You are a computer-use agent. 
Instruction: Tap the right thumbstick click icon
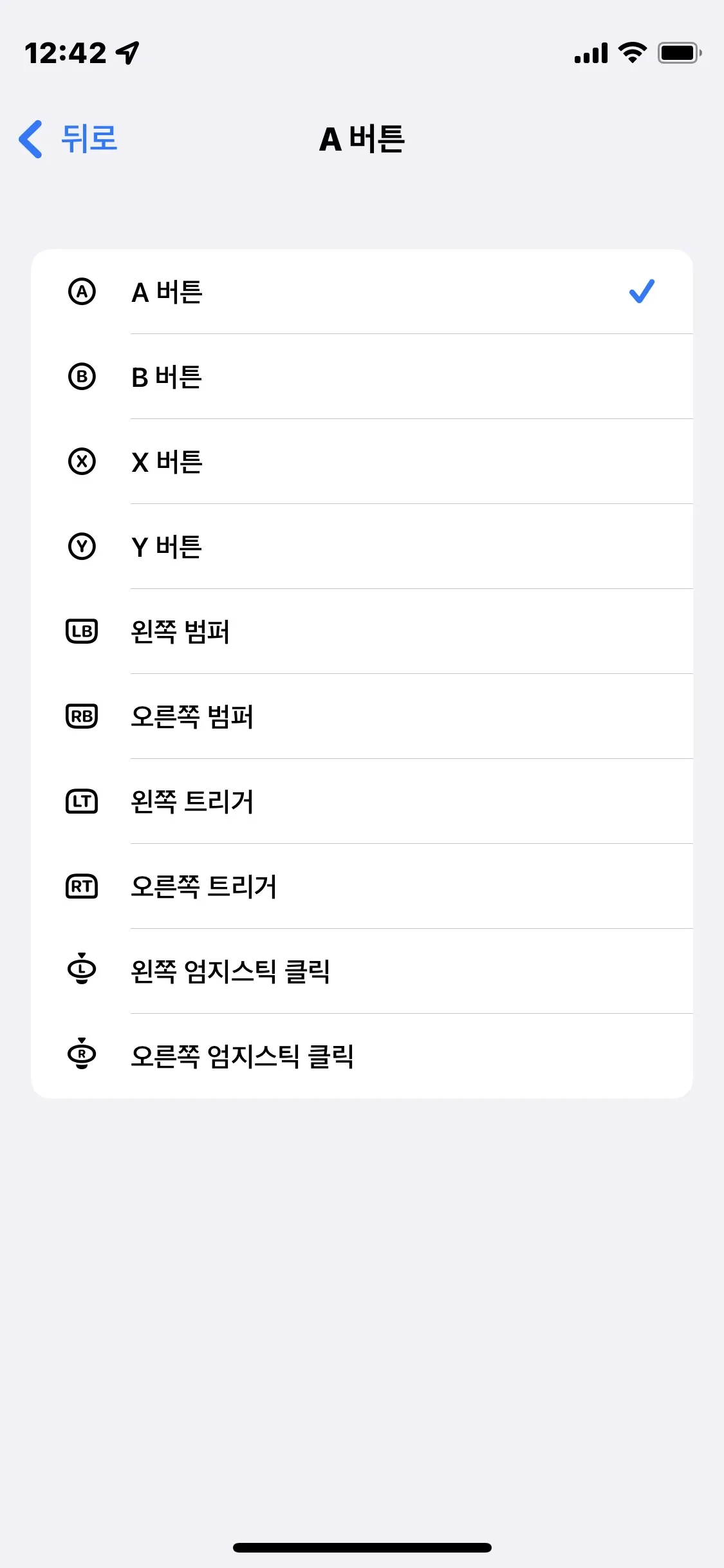point(82,1054)
